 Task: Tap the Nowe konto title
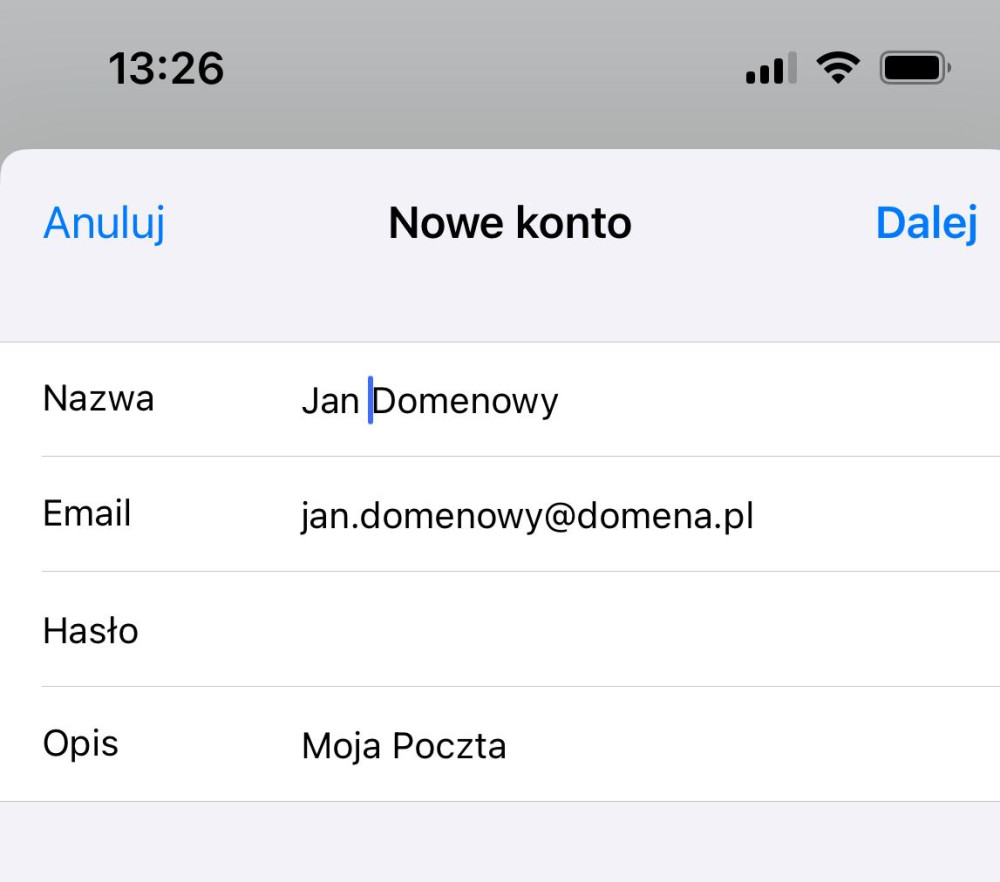tap(510, 223)
